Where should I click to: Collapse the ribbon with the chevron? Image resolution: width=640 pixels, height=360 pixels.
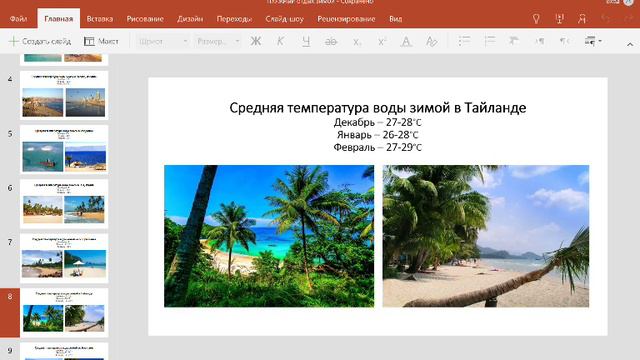tap(630, 44)
